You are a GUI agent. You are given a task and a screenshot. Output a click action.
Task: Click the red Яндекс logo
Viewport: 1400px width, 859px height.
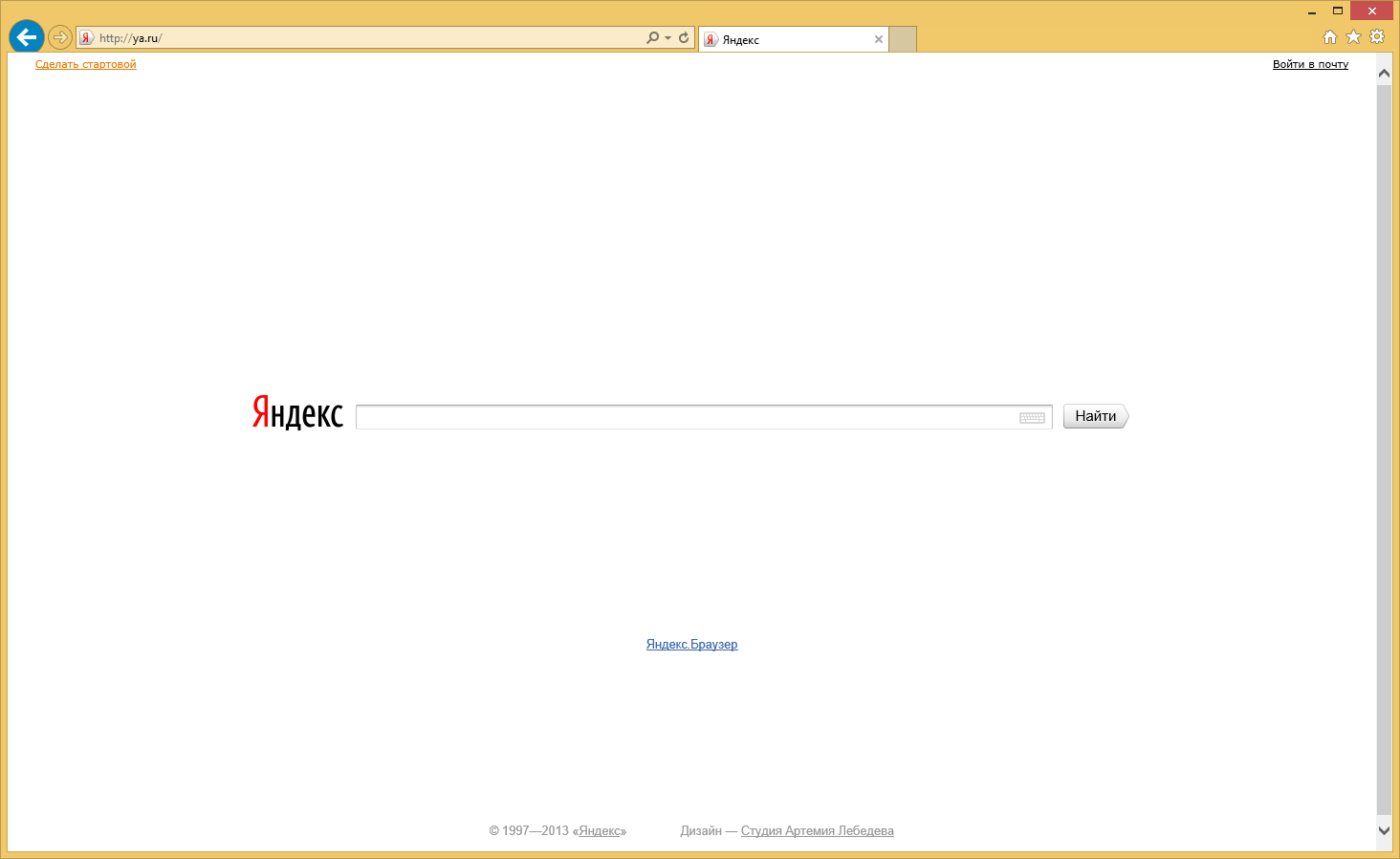[x=297, y=412]
